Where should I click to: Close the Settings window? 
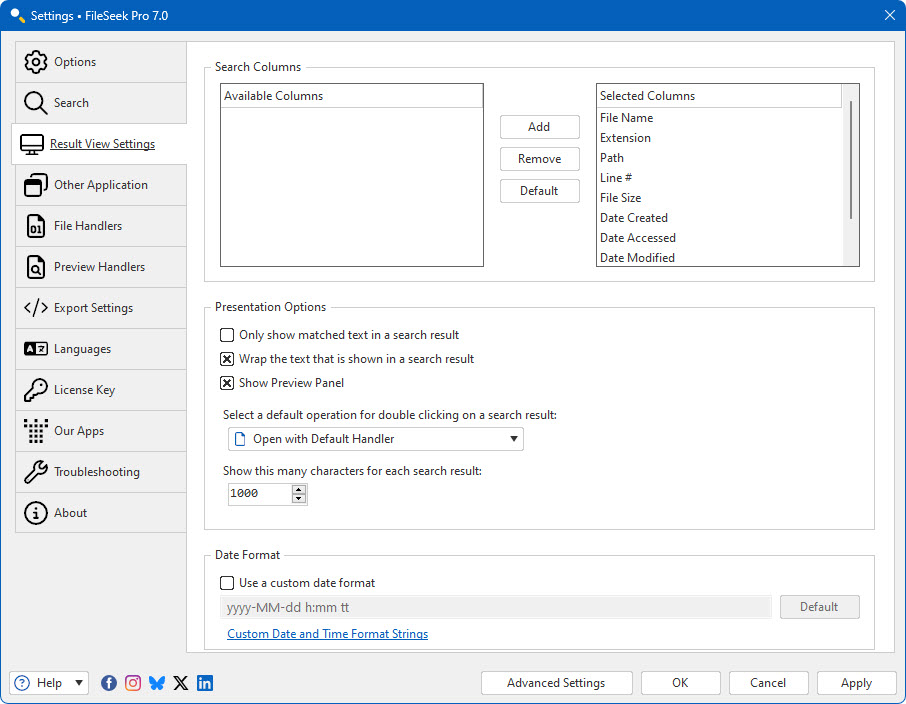890,16
